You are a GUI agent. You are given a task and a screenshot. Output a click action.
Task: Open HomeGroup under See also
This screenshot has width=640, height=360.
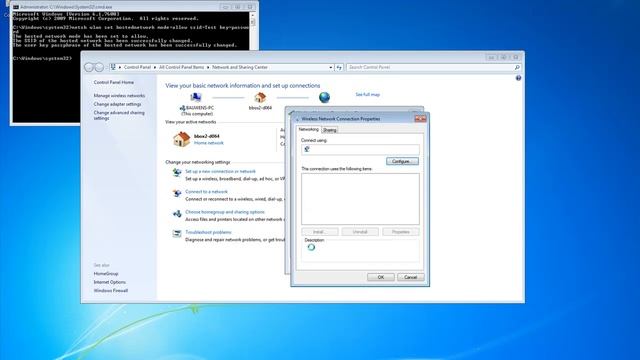coord(106,274)
